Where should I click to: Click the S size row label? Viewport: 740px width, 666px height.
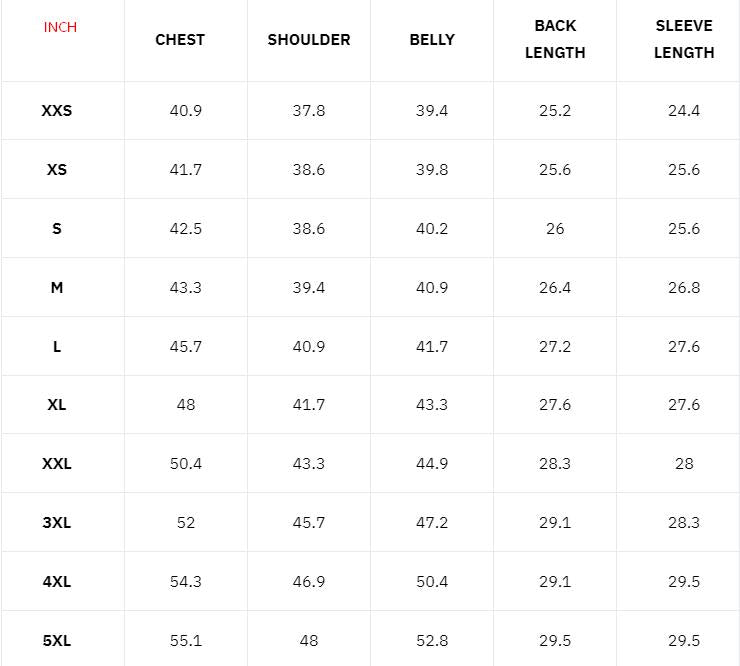[x=57, y=229]
